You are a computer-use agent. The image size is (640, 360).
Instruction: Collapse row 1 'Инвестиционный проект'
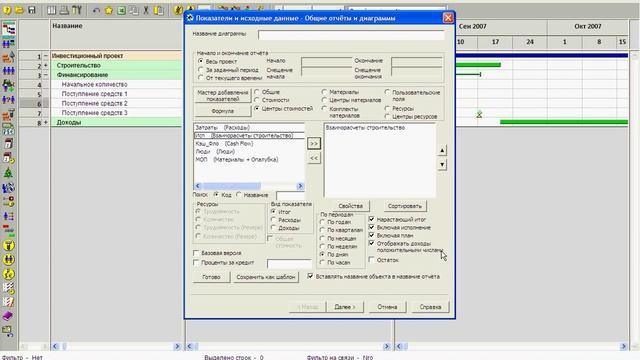[x=46, y=56]
